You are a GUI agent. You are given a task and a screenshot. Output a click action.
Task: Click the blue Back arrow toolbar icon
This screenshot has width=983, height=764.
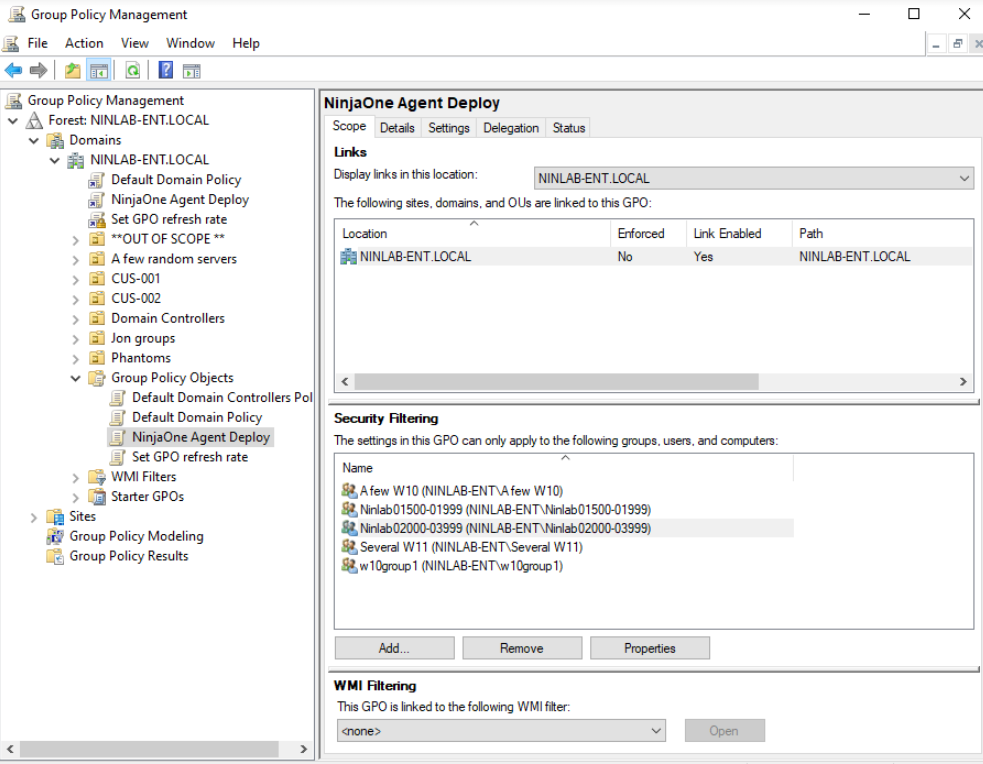pos(13,70)
